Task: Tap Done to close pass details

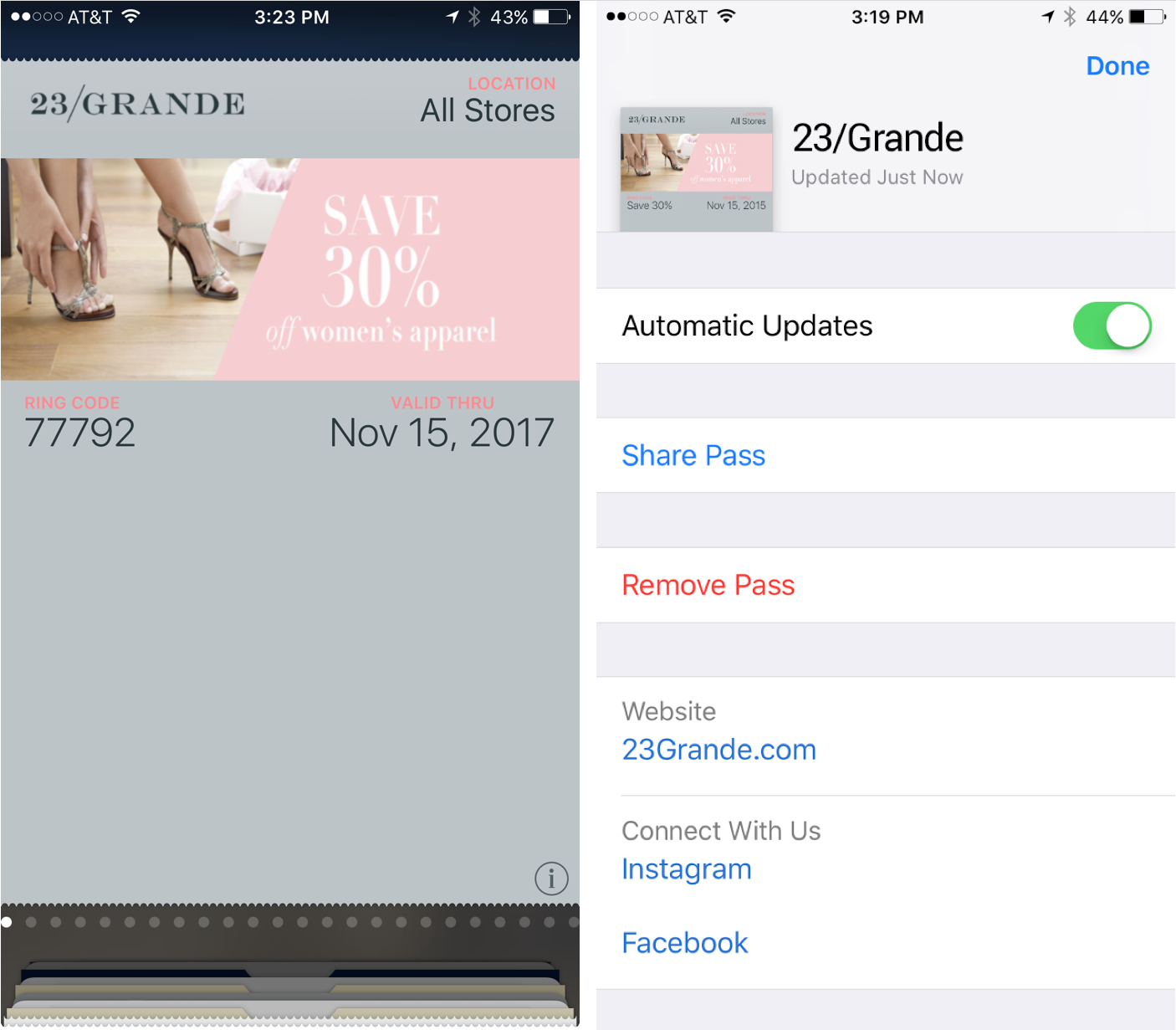Action: (1117, 66)
